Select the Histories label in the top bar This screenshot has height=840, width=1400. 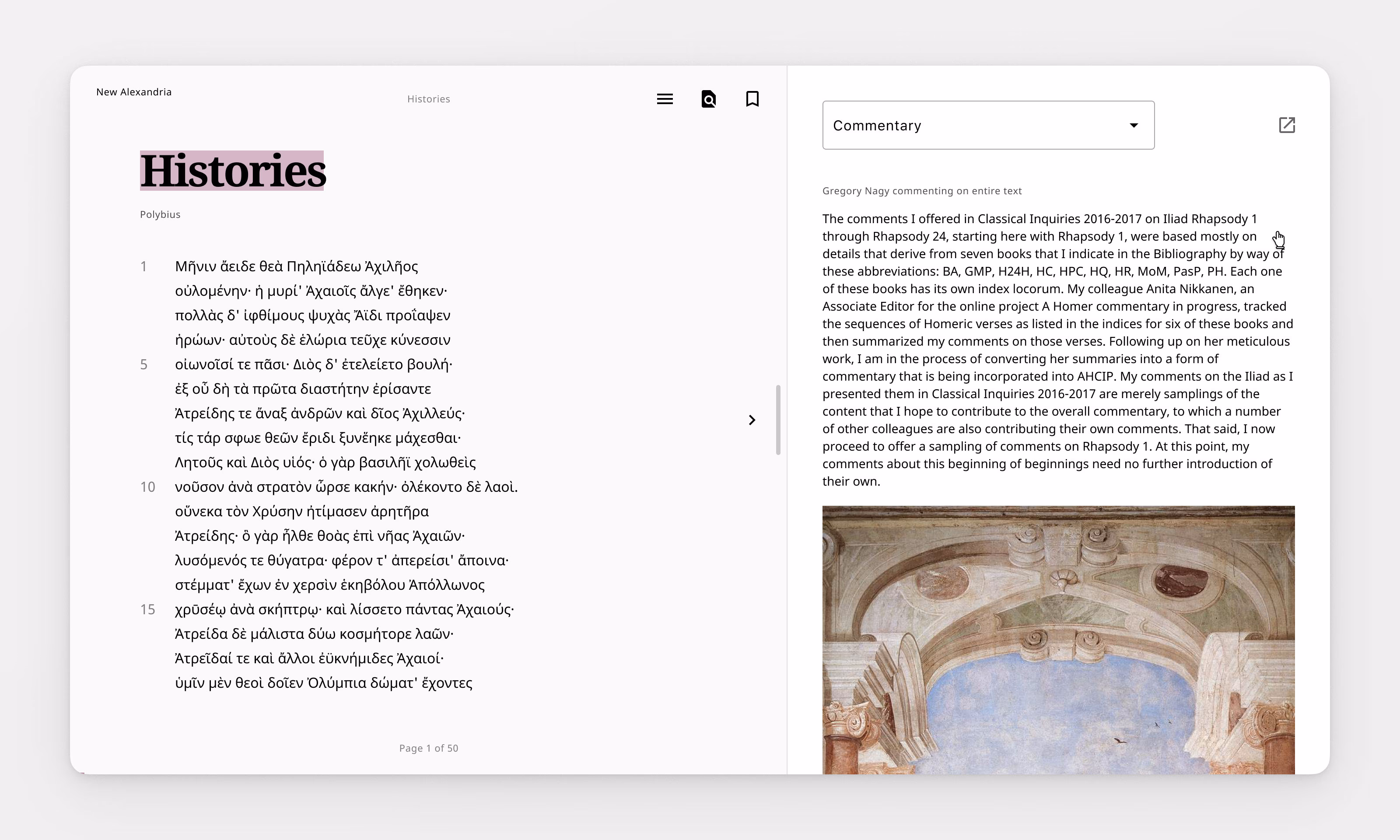tap(428, 98)
